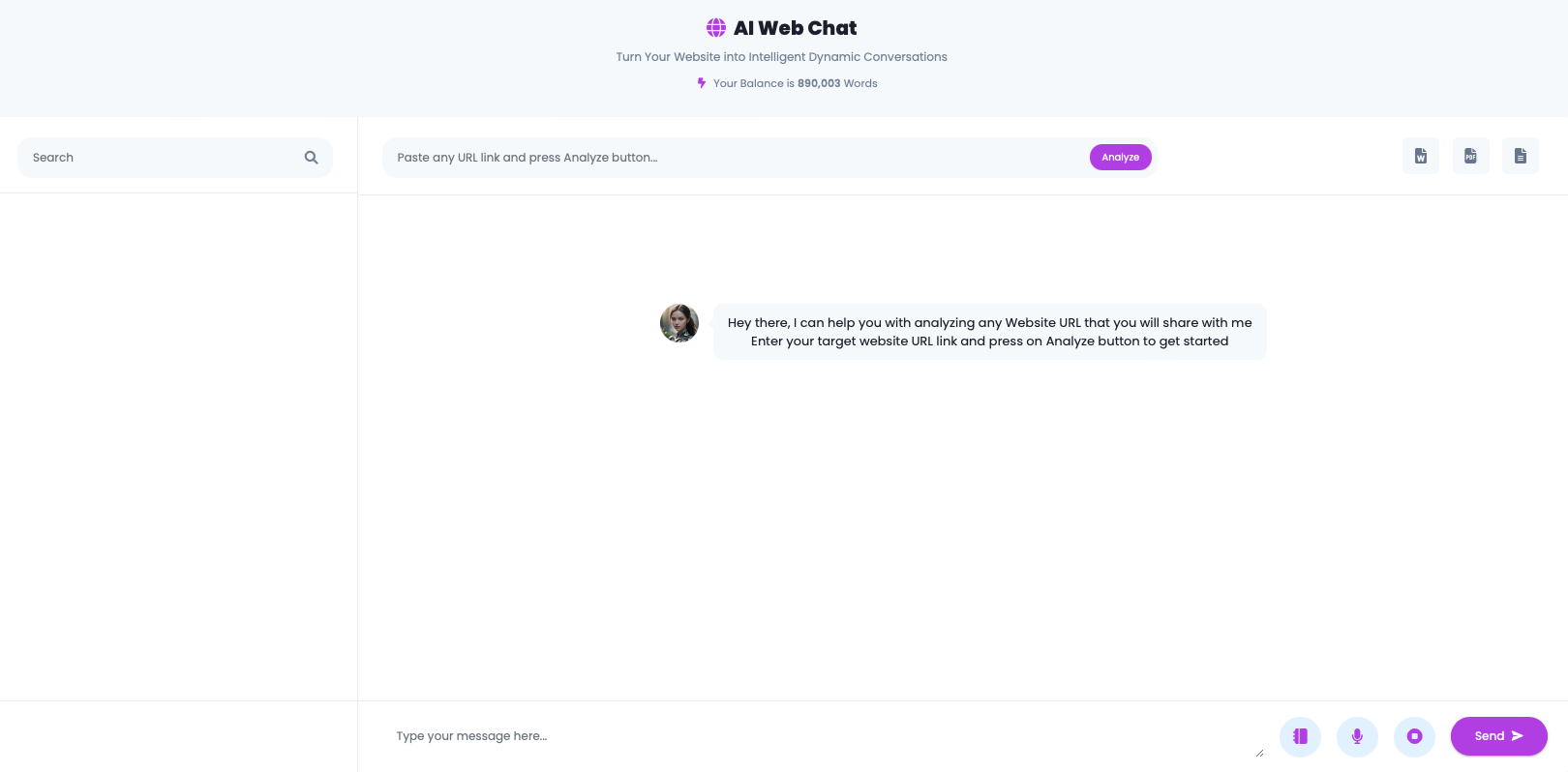The width and height of the screenshot is (1568, 772).
Task: Click the assistant's avatar picture
Action: click(x=679, y=323)
